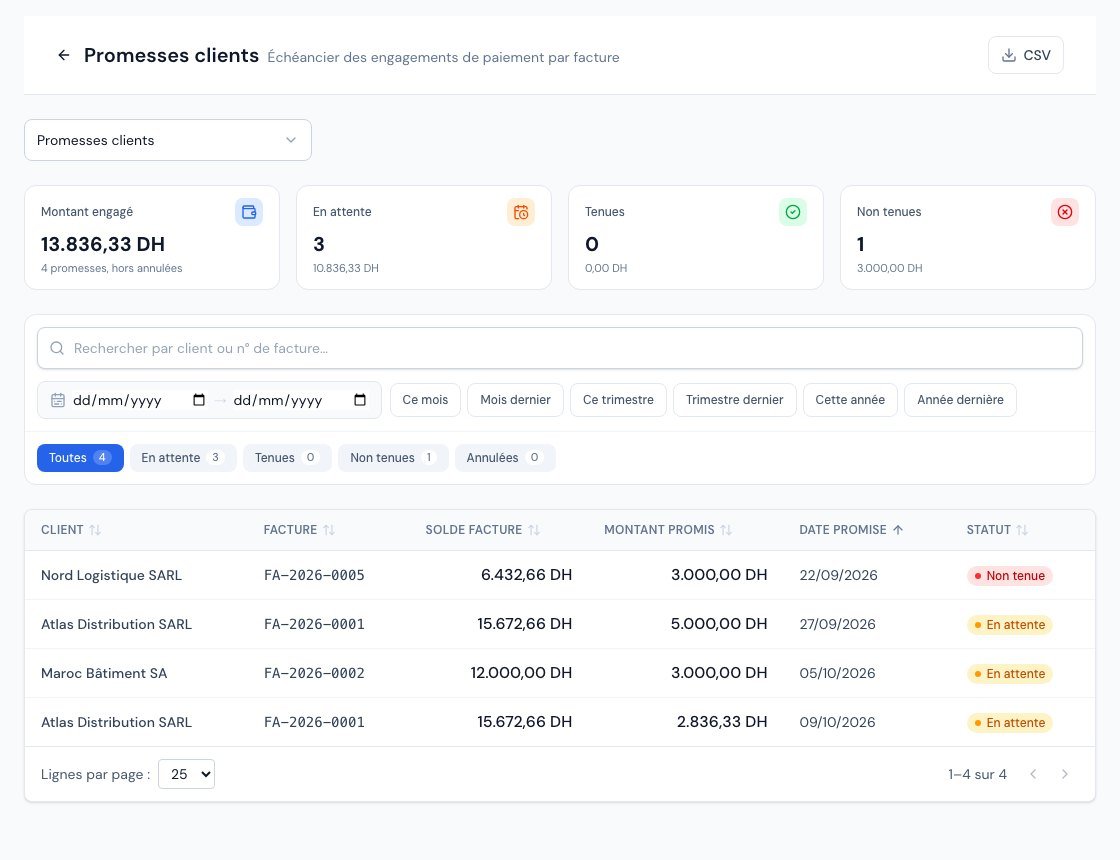Click the search magnifier icon
The image size is (1120, 860).
57,348
